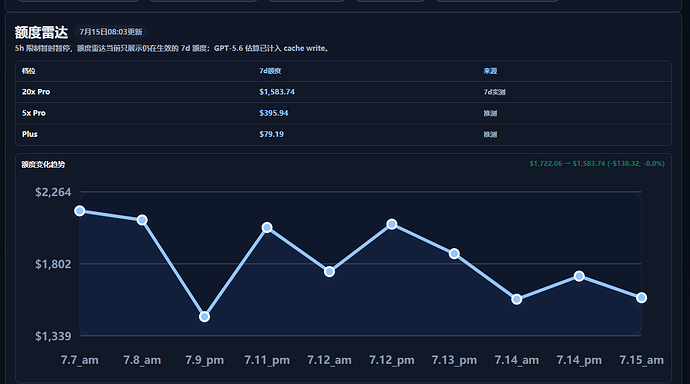This screenshot has width=690, height=384.
Task: Click the $1,583.74 quota value
Action: tap(277, 92)
